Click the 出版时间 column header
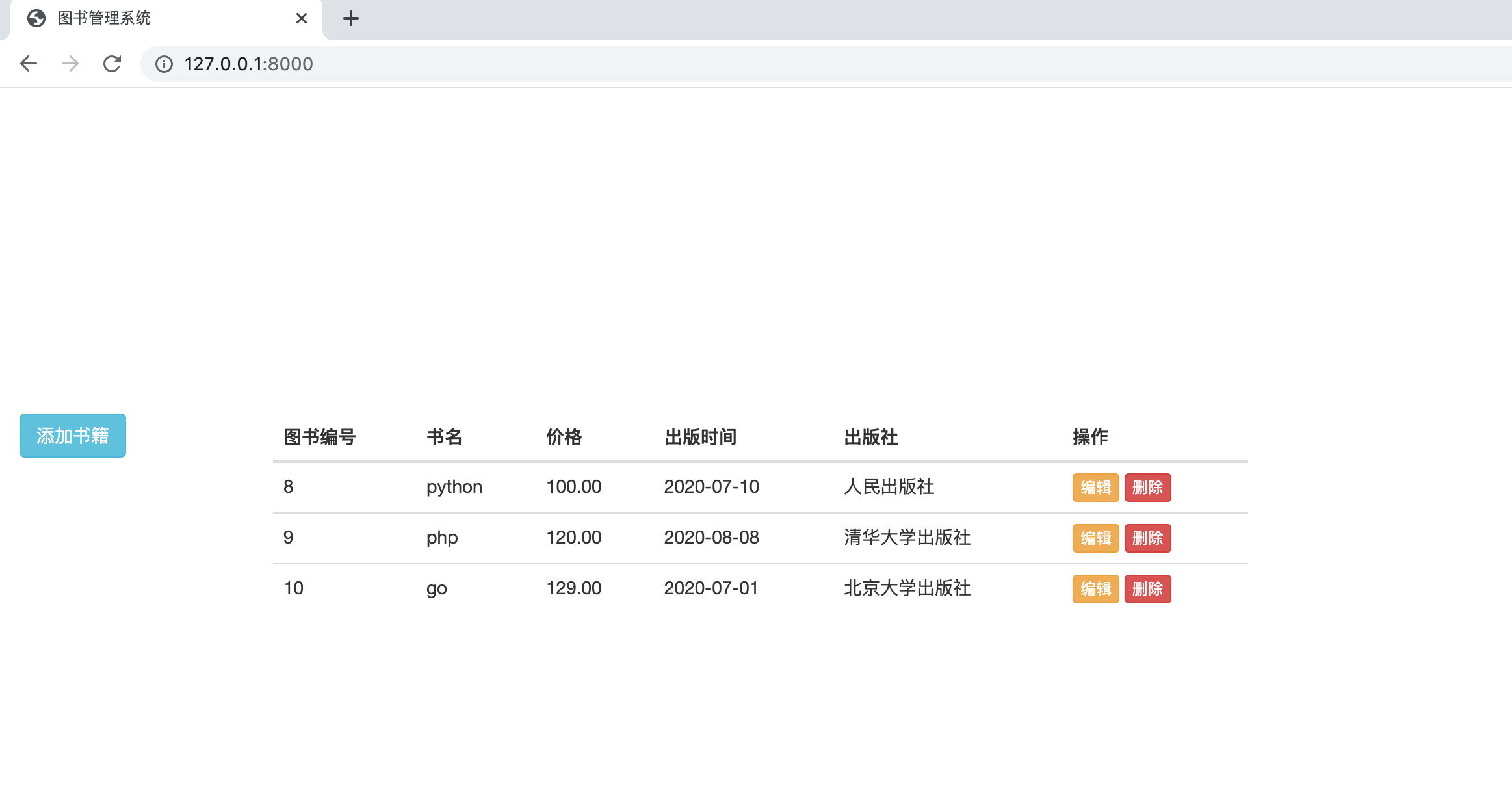Screen dimensions: 1512x788 click(x=700, y=437)
